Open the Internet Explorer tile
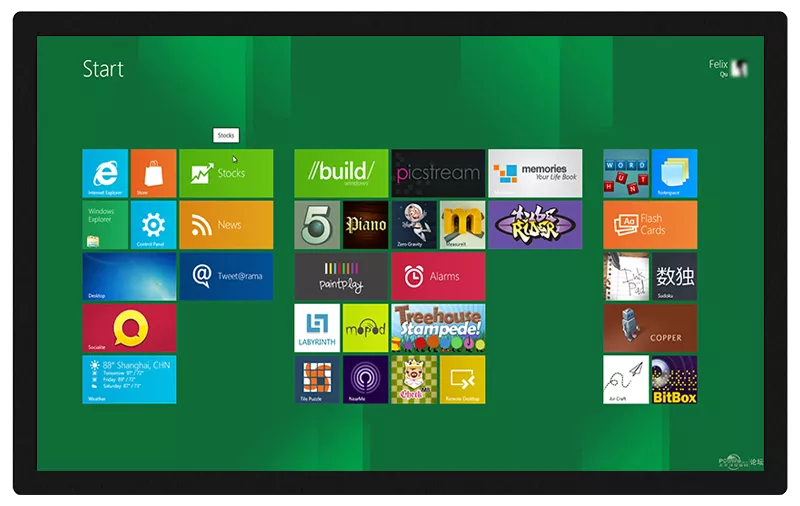The width and height of the screenshot is (800, 506). pyautogui.click(x=105, y=173)
